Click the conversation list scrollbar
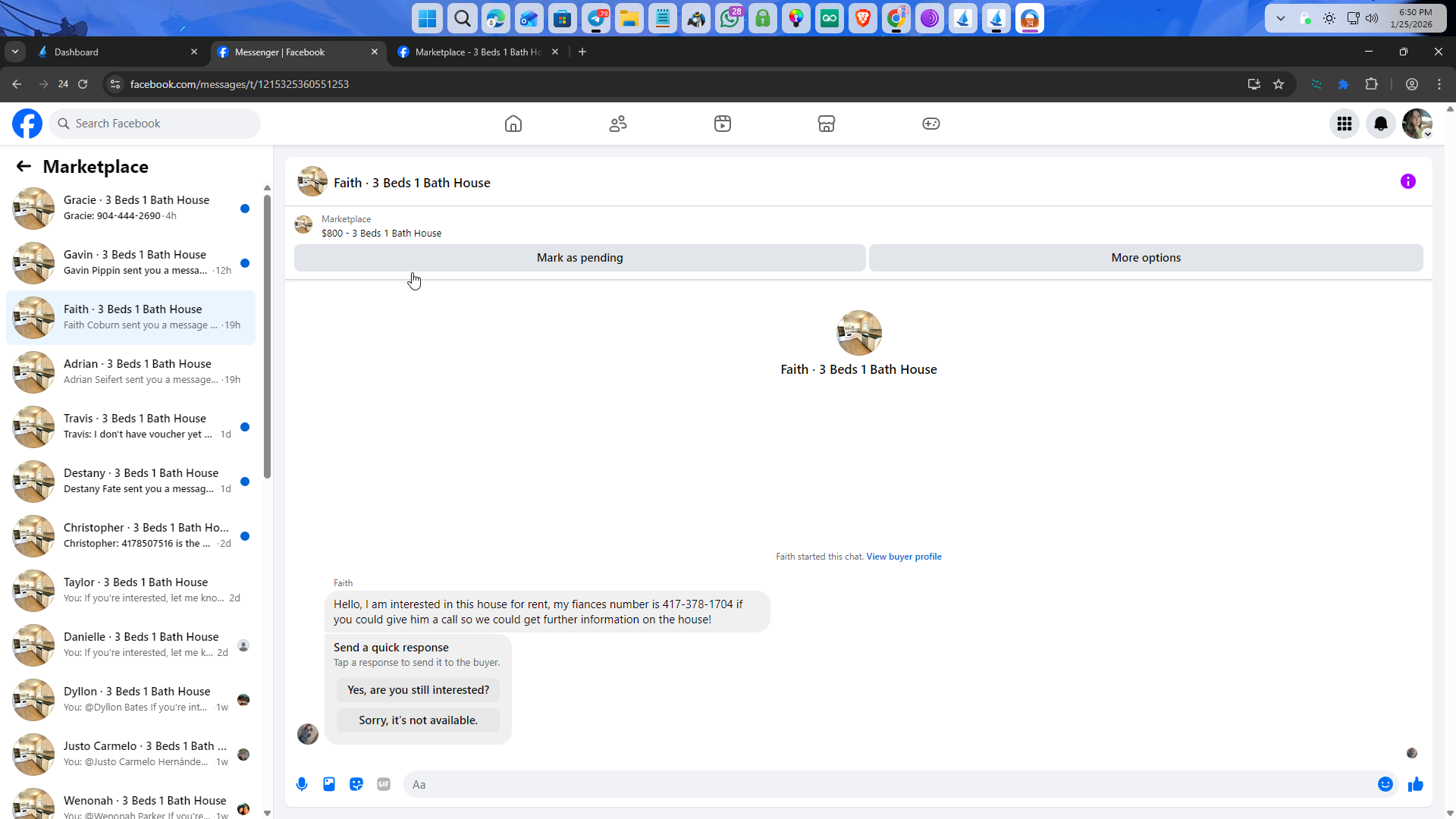 [x=267, y=337]
